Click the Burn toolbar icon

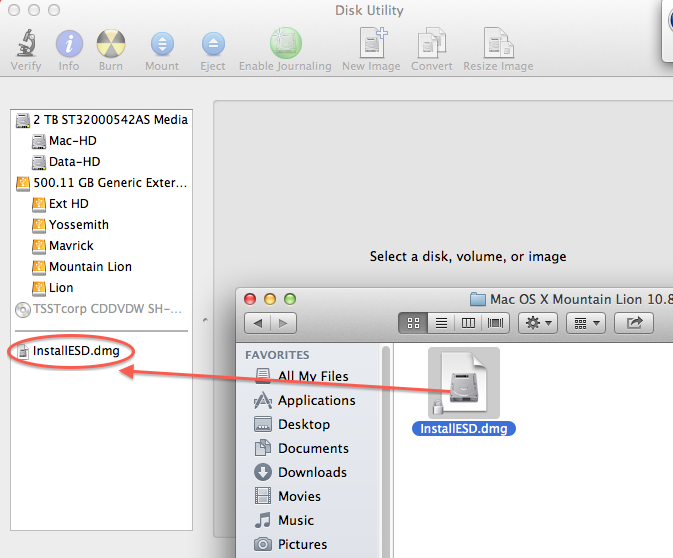[111, 44]
